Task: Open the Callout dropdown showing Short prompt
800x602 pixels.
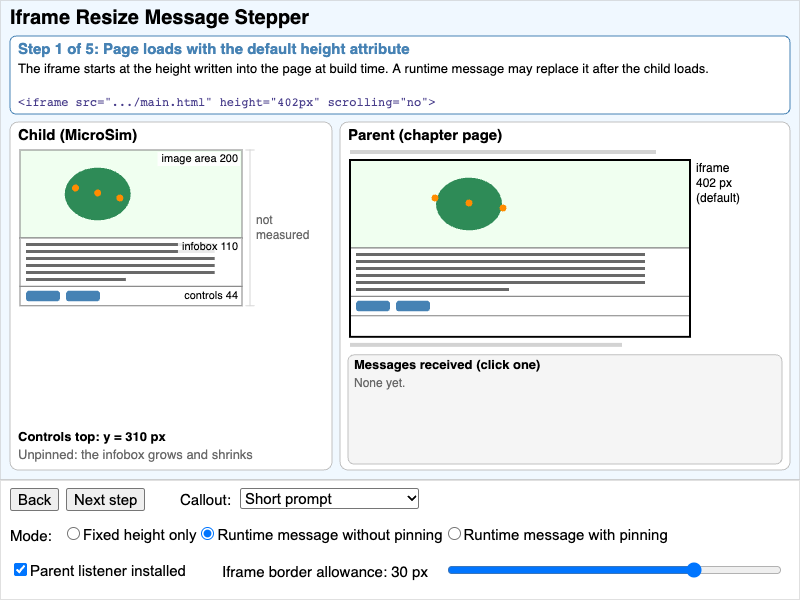Action: 329,498
